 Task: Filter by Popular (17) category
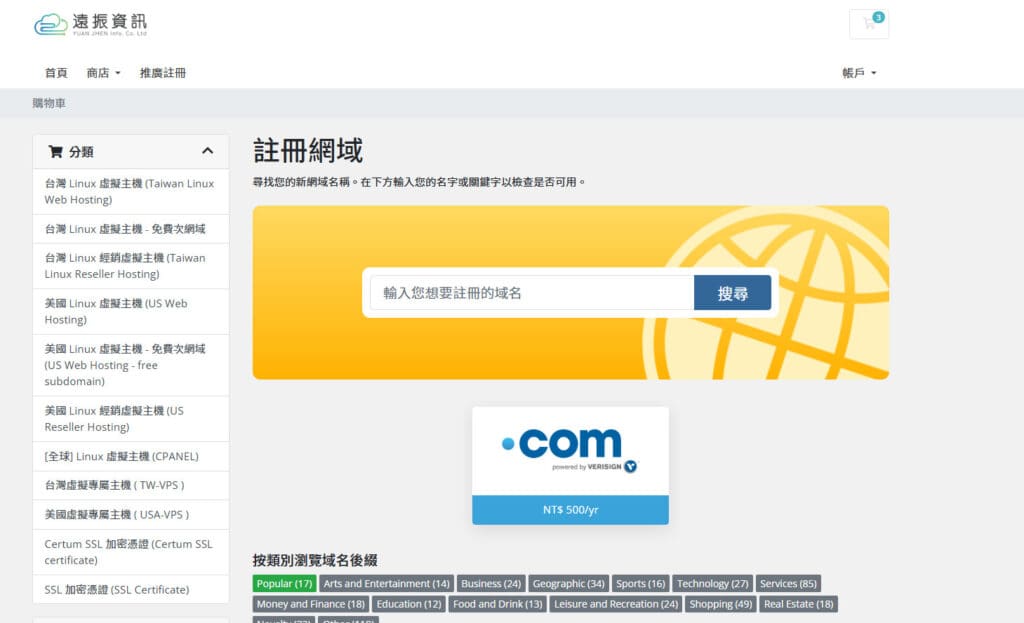[284, 583]
